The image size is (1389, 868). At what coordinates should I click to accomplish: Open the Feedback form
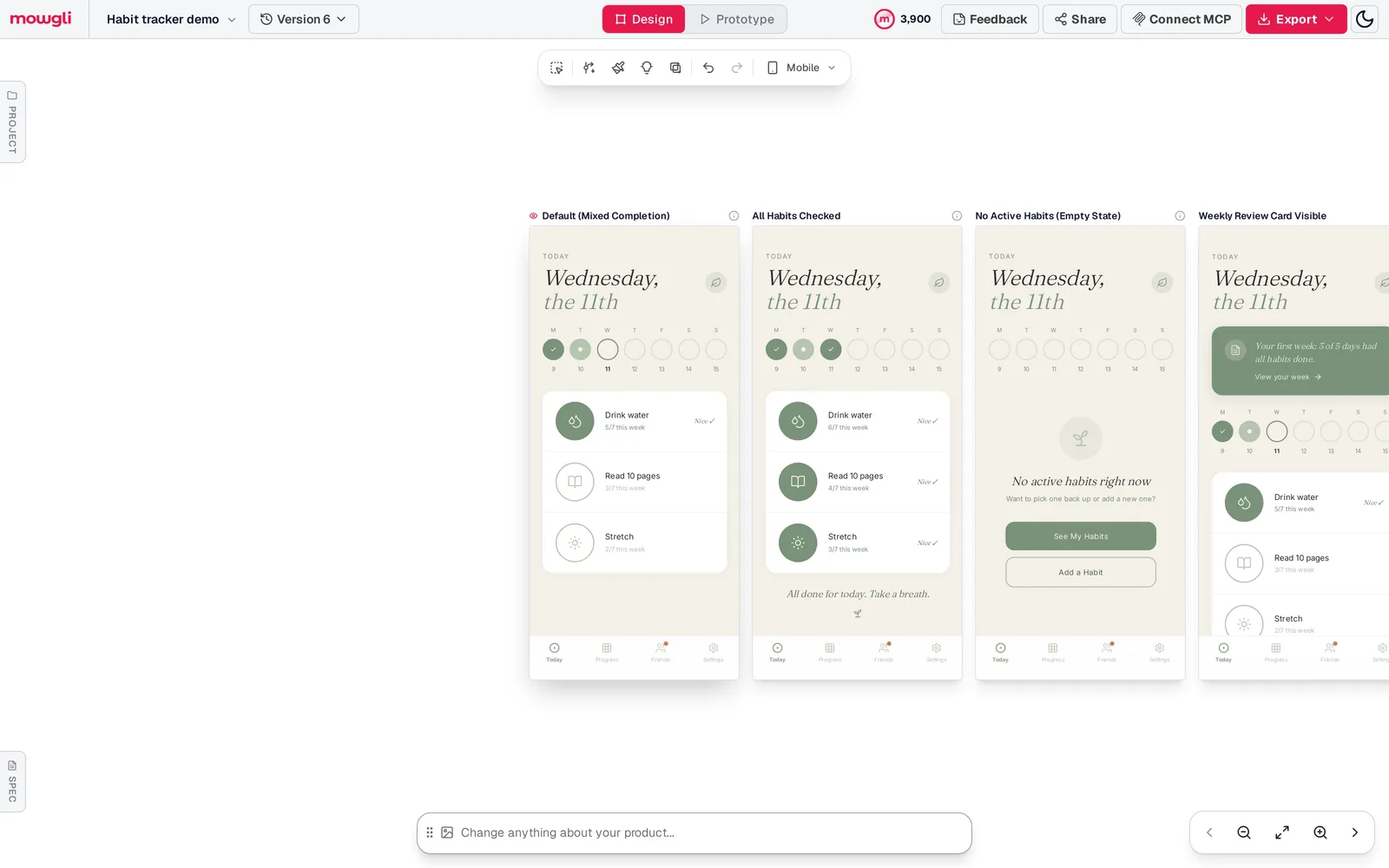coord(990,19)
